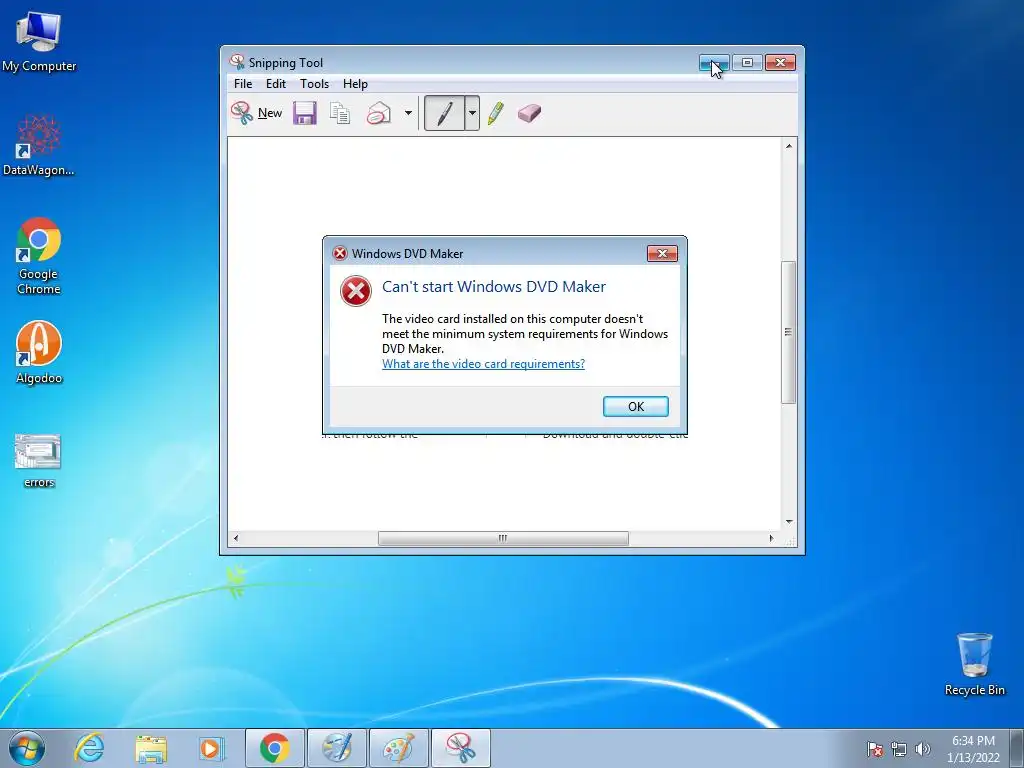
Task: Select the Highlighter tool
Action: tap(496, 113)
